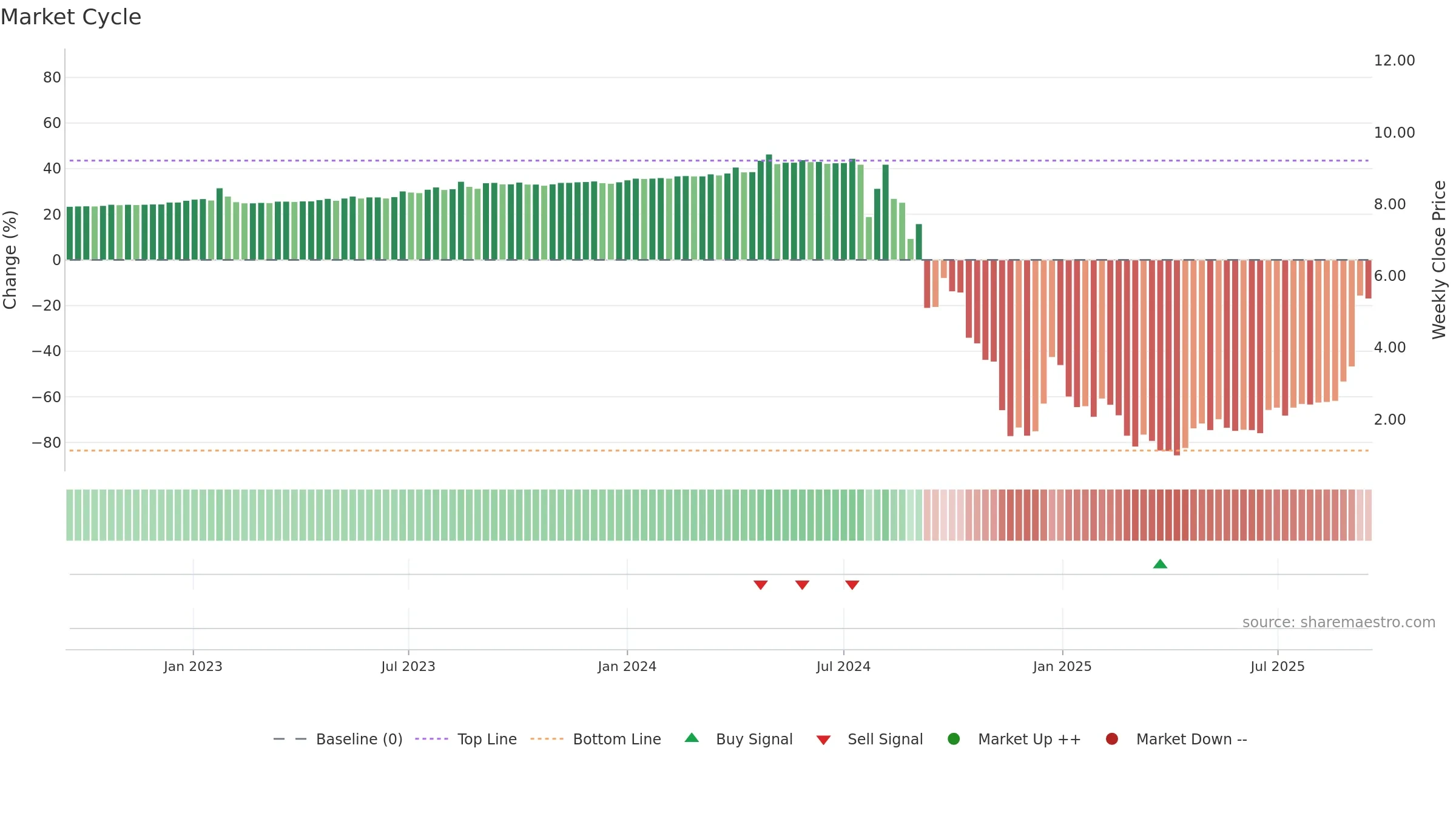Click the '−60' tick on the left axis
The height and width of the screenshot is (819, 1456).
click(47, 397)
